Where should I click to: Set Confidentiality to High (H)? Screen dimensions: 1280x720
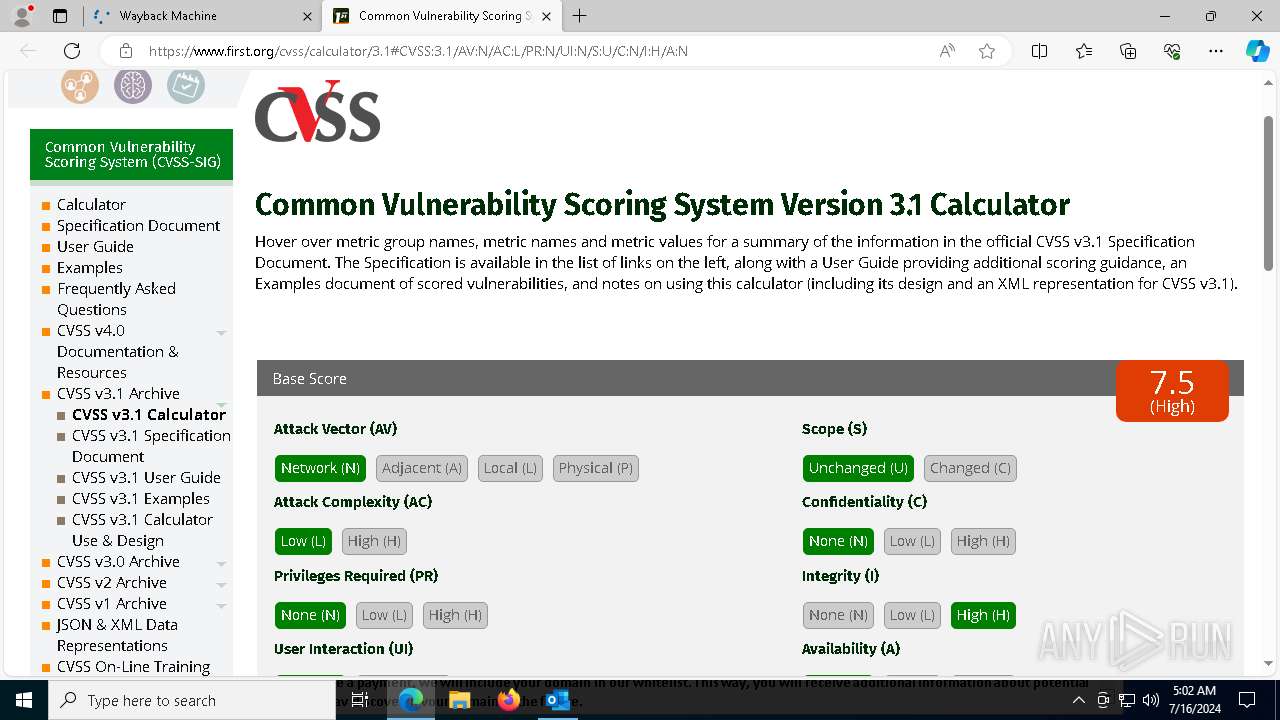pyautogui.click(x=983, y=541)
